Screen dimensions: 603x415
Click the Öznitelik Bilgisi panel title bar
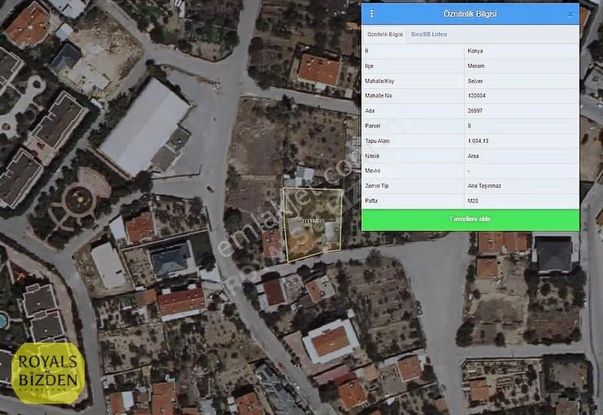click(469, 14)
